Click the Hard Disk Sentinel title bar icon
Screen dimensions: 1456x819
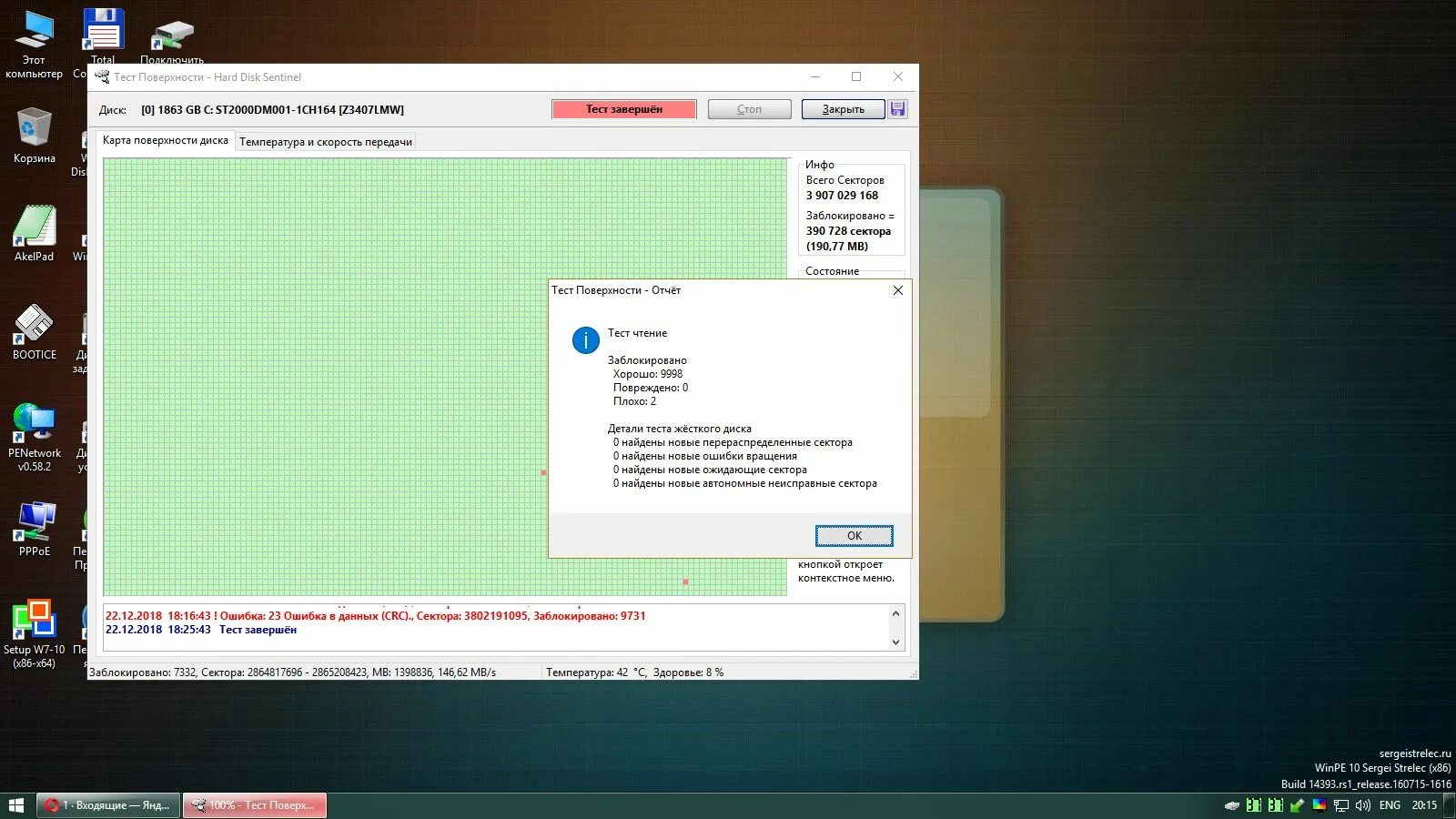pyautogui.click(x=102, y=77)
